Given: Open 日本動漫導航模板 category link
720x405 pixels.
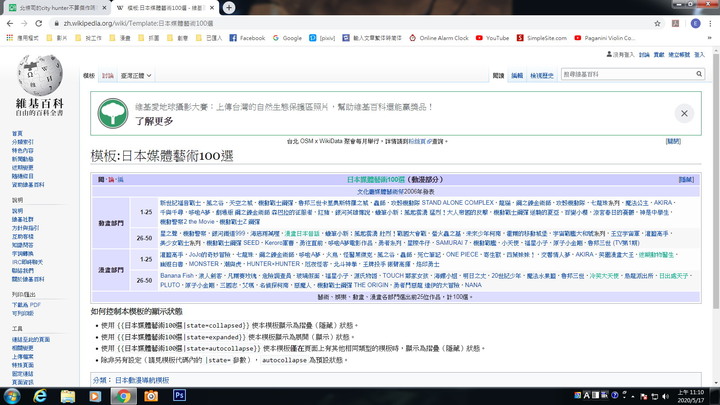Looking at the screenshot, I should 142,380.
